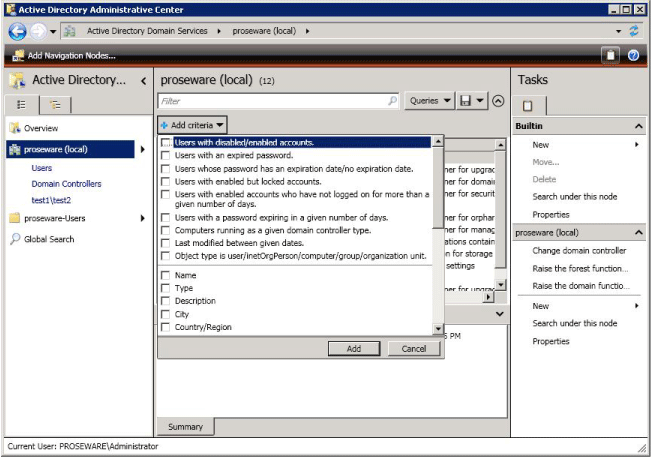Click the magnifier icon in the Filter box
This screenshot has width=651, height=457.
[x=392, y=101]
